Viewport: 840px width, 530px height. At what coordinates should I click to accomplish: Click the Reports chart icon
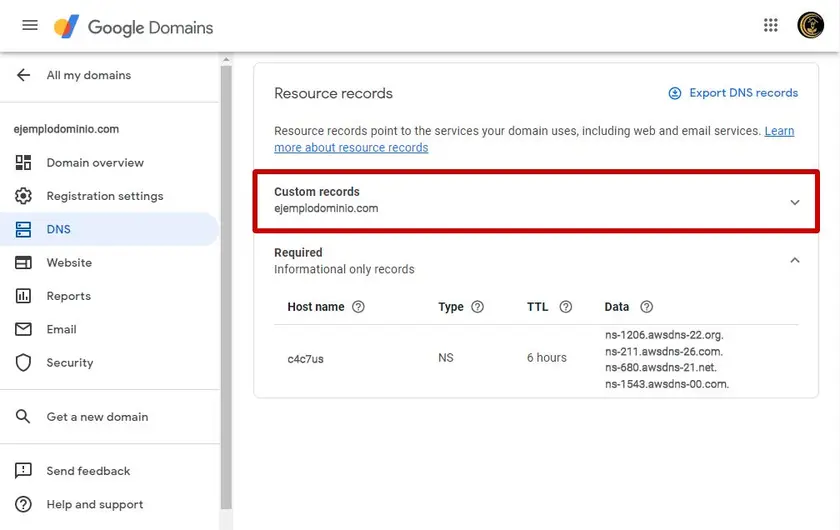click(23, 296)
